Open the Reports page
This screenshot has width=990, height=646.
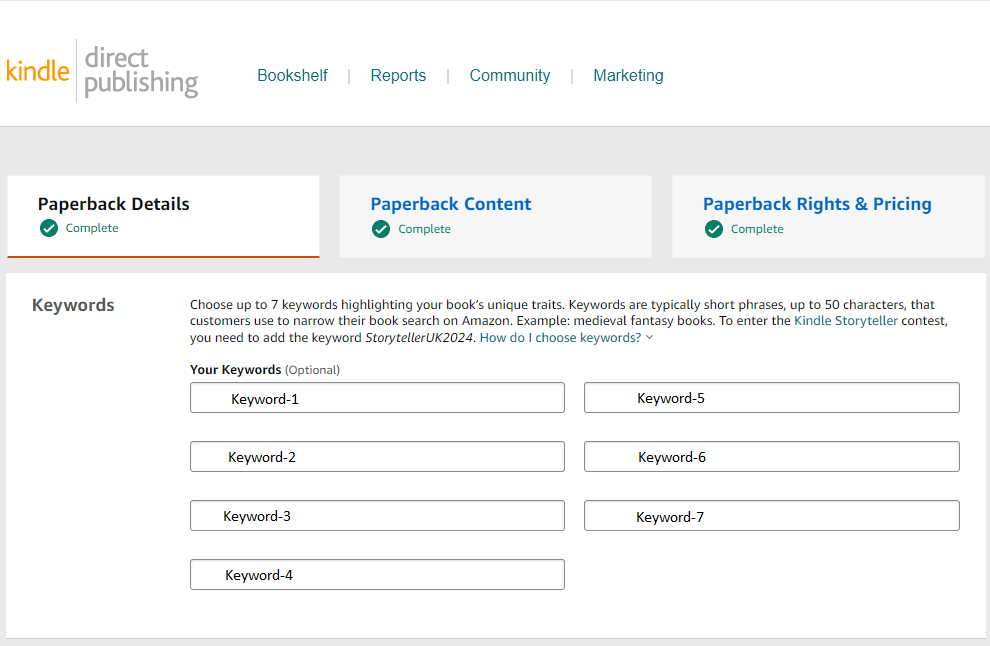(398, 75)
